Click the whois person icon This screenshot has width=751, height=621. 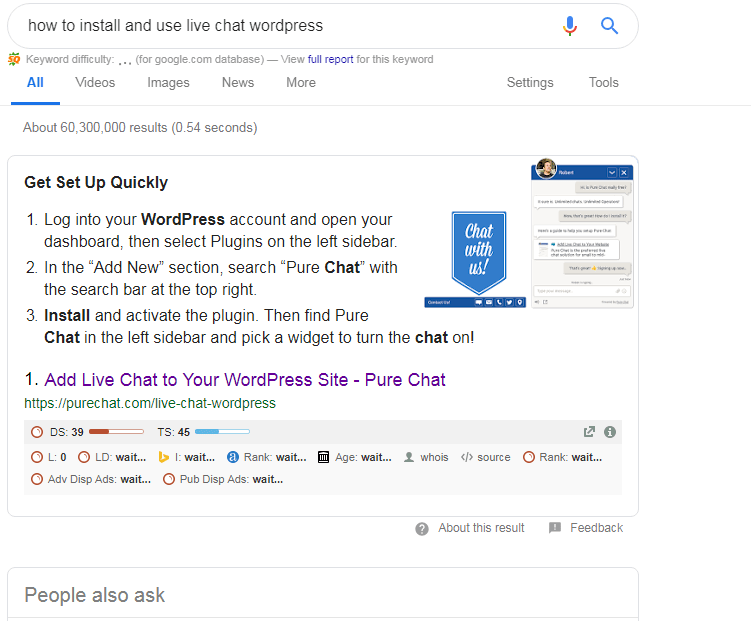[409, 457]
